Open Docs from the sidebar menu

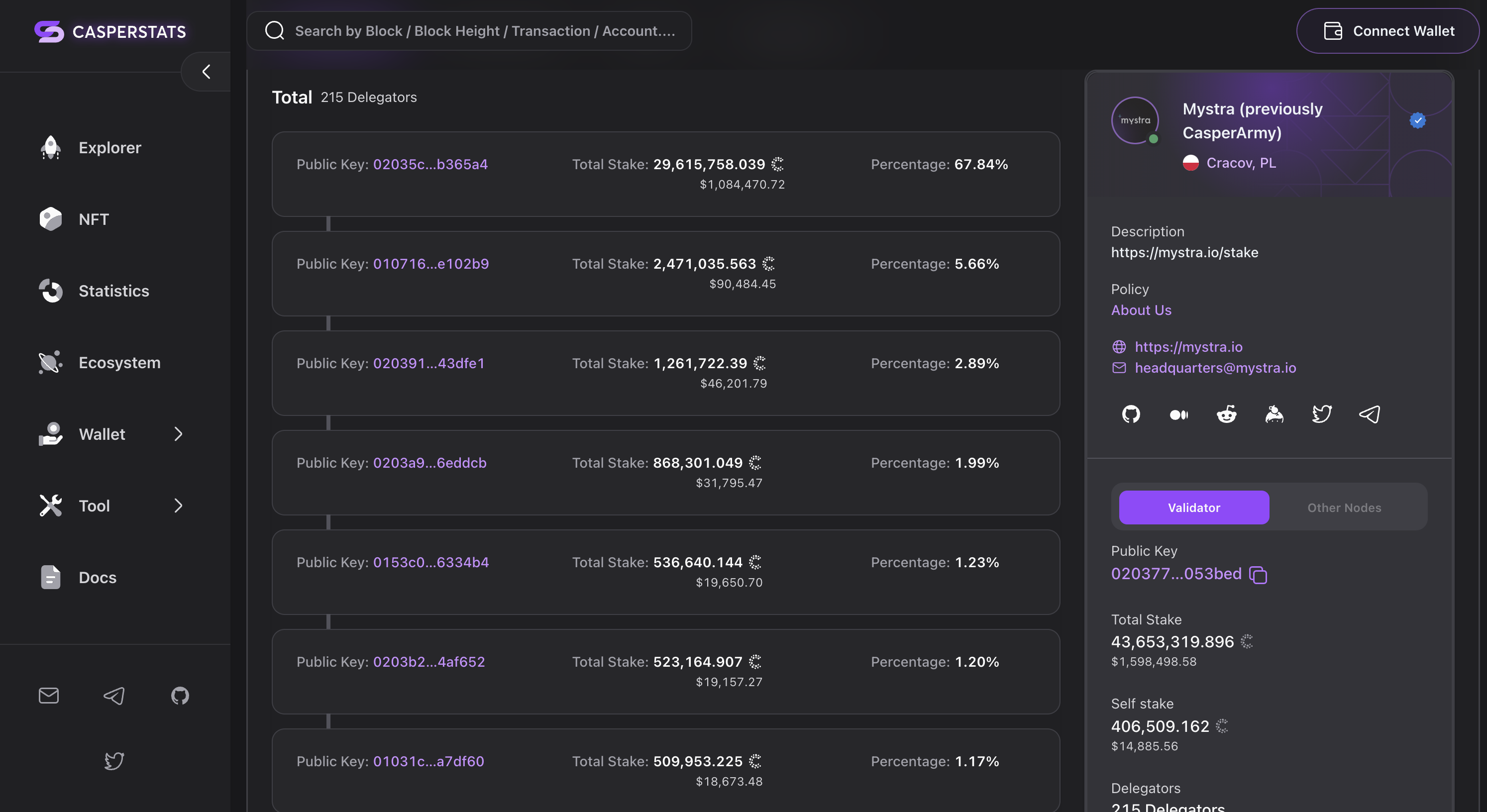click(x=97, y=577)
